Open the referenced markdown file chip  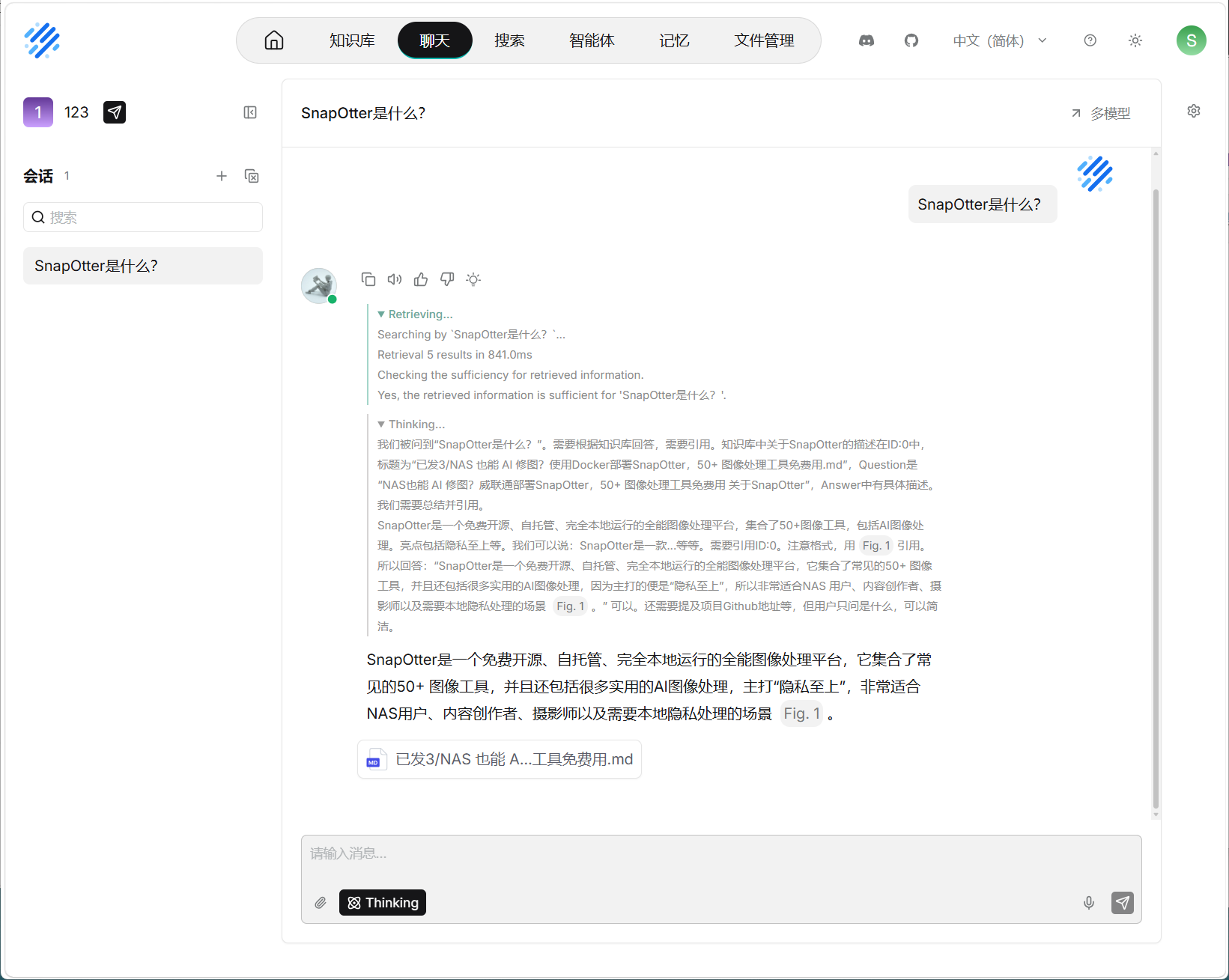500,759
